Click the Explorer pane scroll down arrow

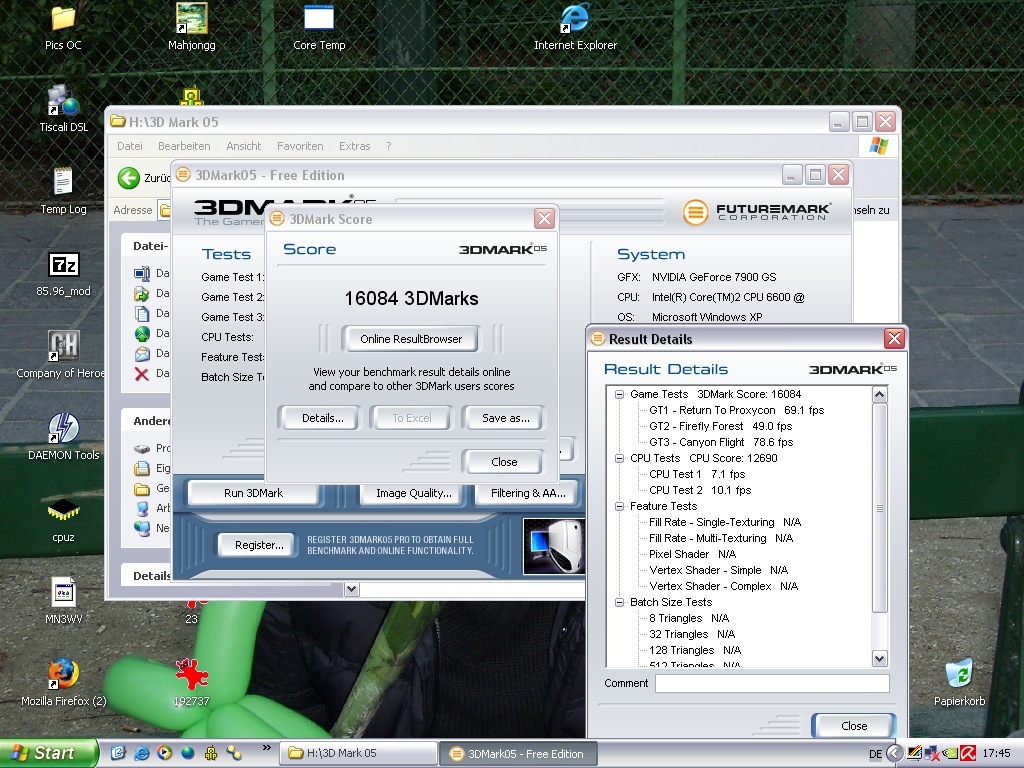[x=351, y=589]
